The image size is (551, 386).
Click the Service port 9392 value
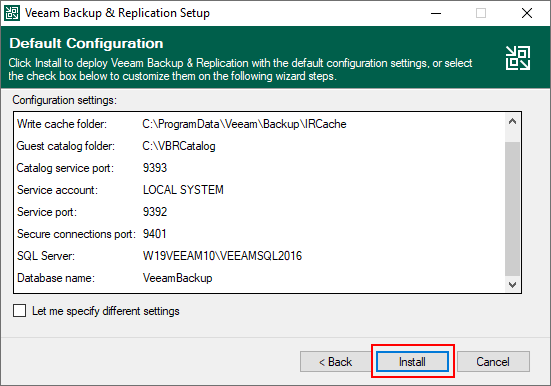click(155, 212)
